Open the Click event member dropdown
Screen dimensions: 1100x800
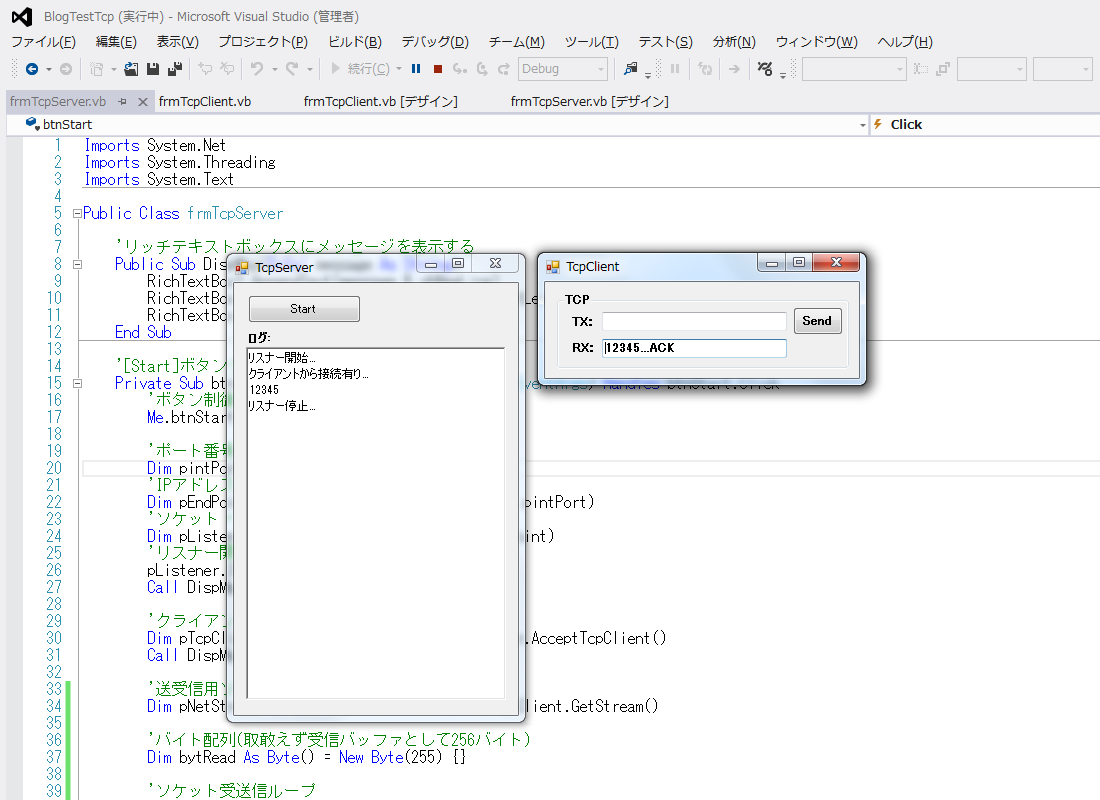[985, 124]
